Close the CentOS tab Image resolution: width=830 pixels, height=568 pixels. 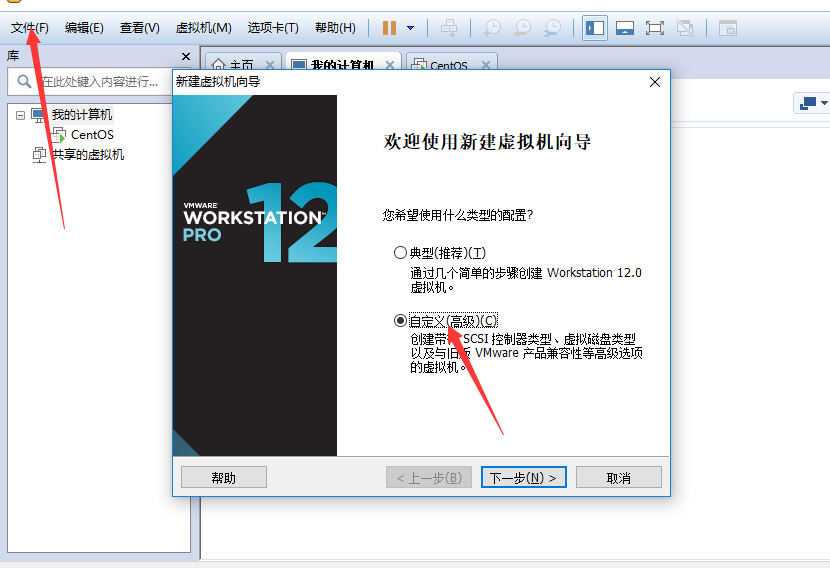(x=486, y=65)
